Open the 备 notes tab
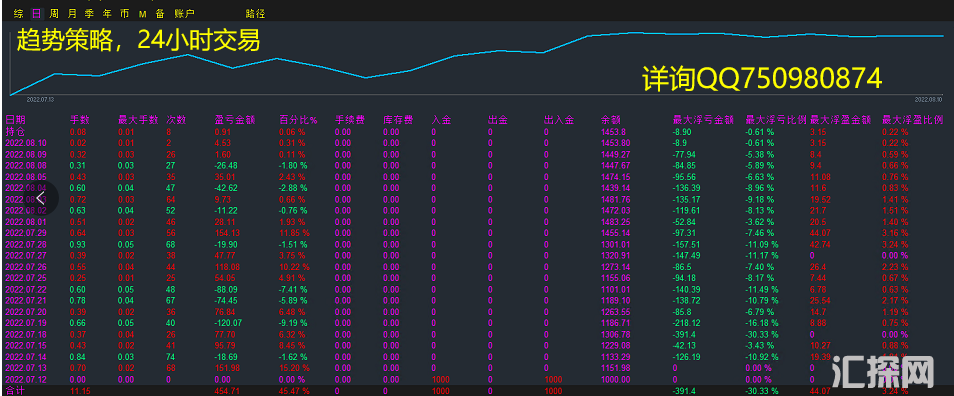 coord(160,13)
